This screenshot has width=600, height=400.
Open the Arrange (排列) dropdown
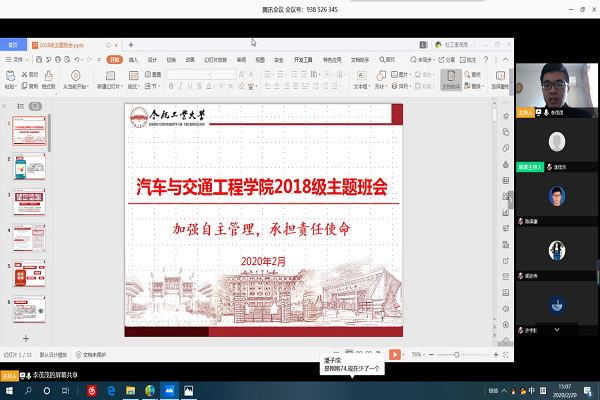point(400,86)
